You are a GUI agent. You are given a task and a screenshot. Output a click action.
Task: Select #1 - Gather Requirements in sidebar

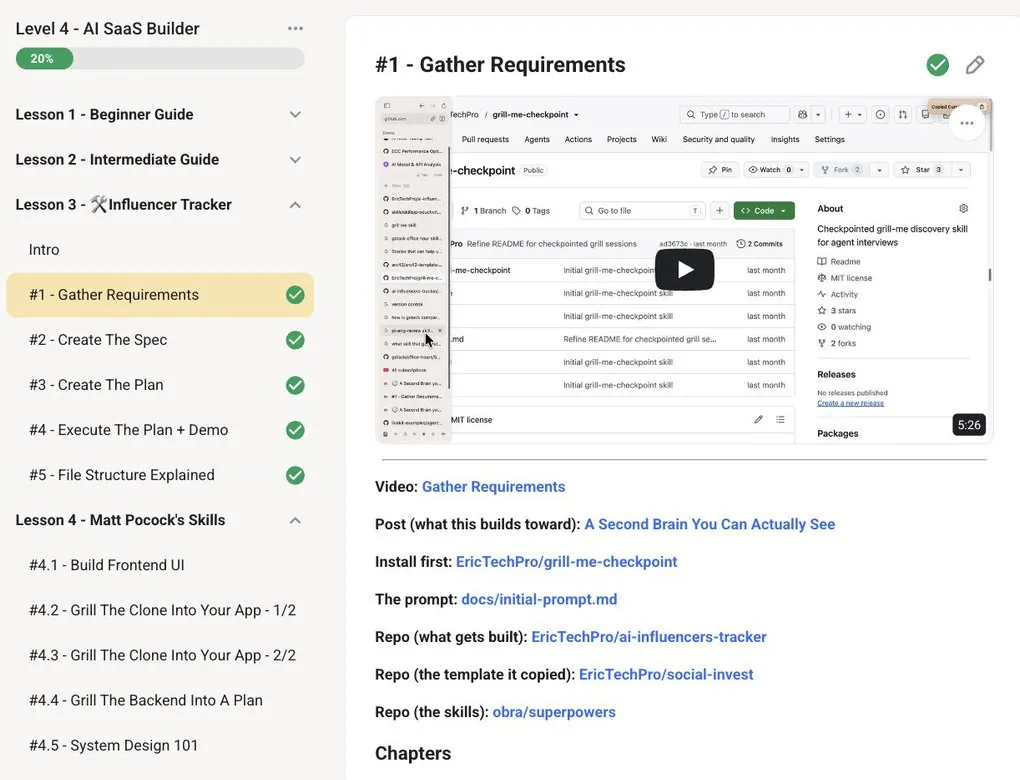160,295
